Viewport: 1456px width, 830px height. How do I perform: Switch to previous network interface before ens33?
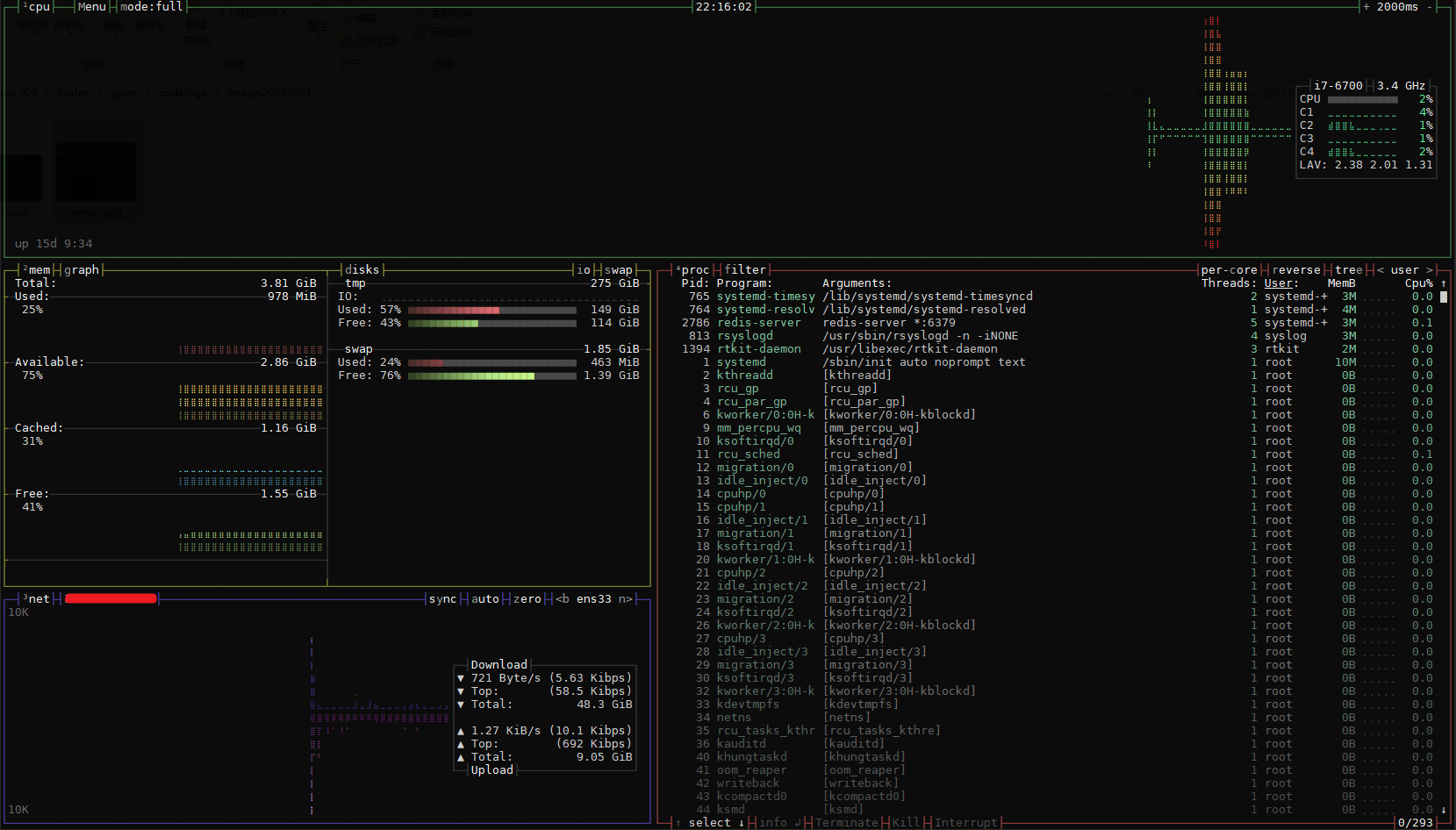[x=563, y=599]
